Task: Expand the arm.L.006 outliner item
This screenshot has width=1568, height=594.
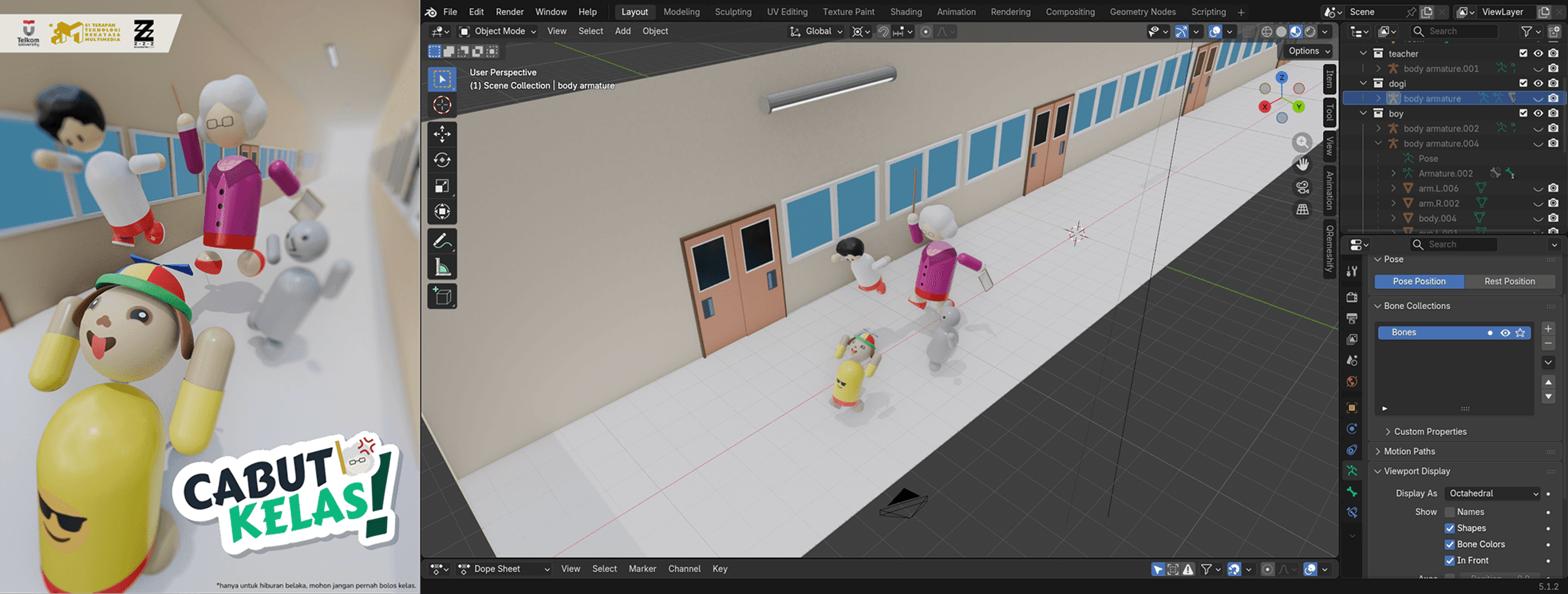Action: [x=1393, y=188]
